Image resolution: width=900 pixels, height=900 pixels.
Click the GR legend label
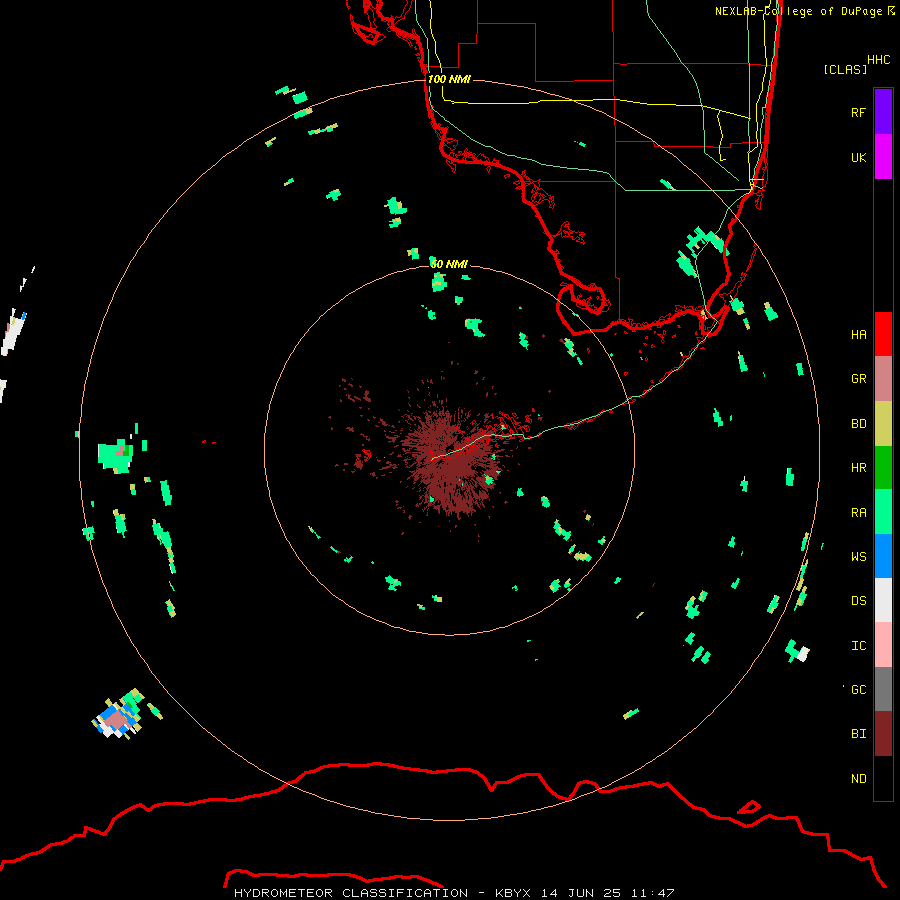pyautogui.click(x=858, y=379)
